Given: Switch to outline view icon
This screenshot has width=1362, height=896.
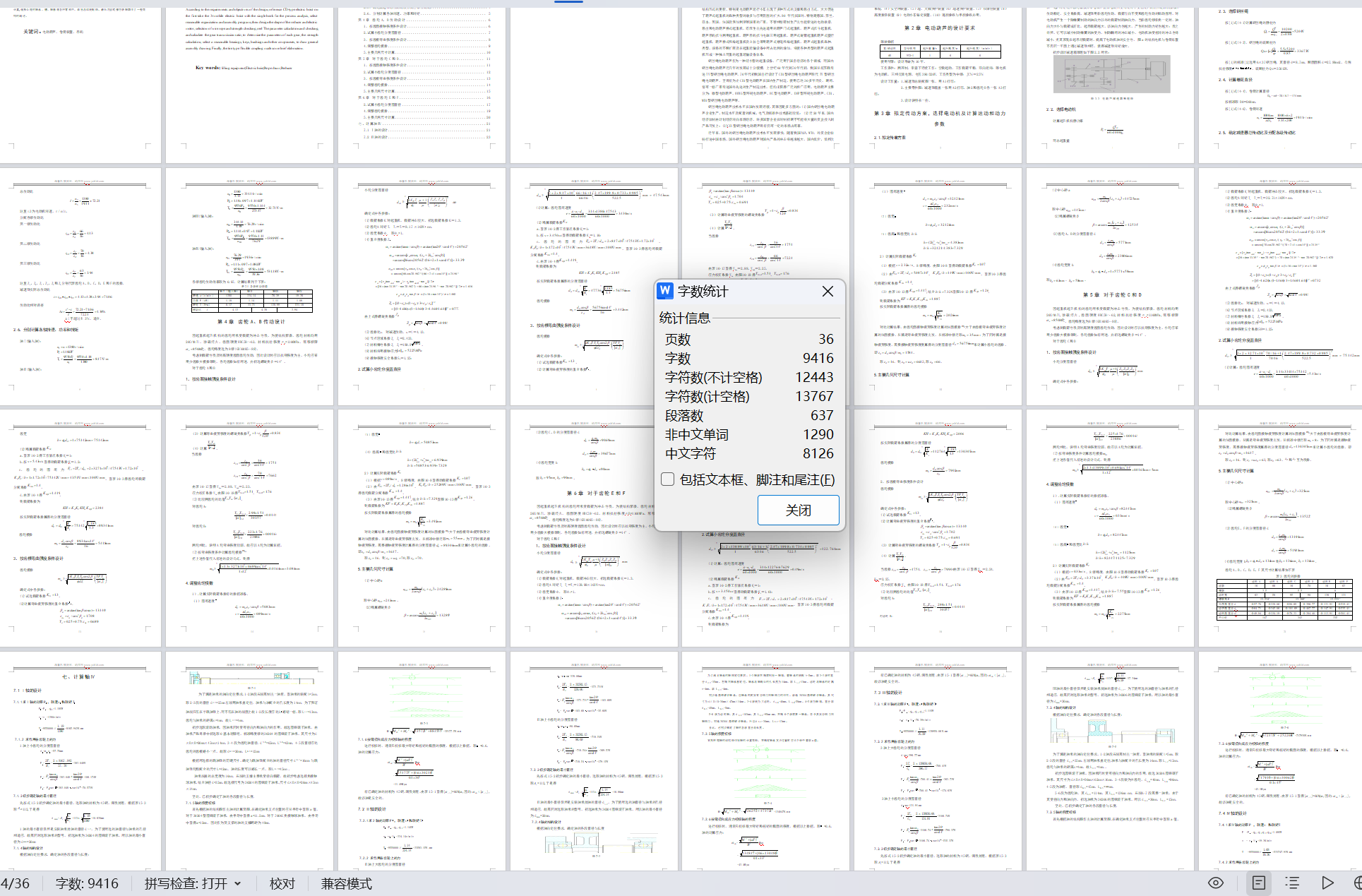Looking at the screenshot, I should (x=1292, y=883).
